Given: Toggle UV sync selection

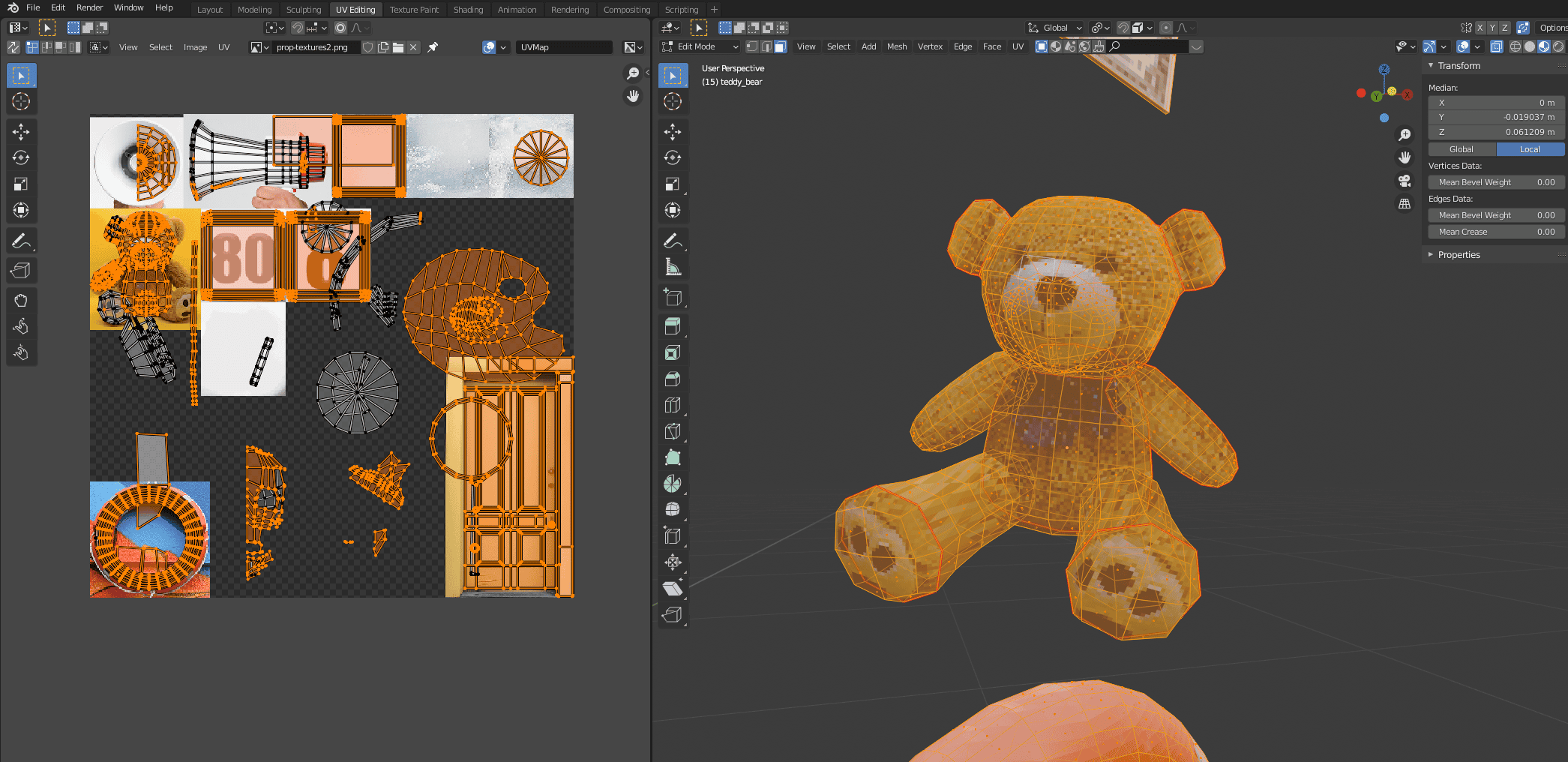Looking at the screenshot, I should pyautogui.click(x=13, y=47).
